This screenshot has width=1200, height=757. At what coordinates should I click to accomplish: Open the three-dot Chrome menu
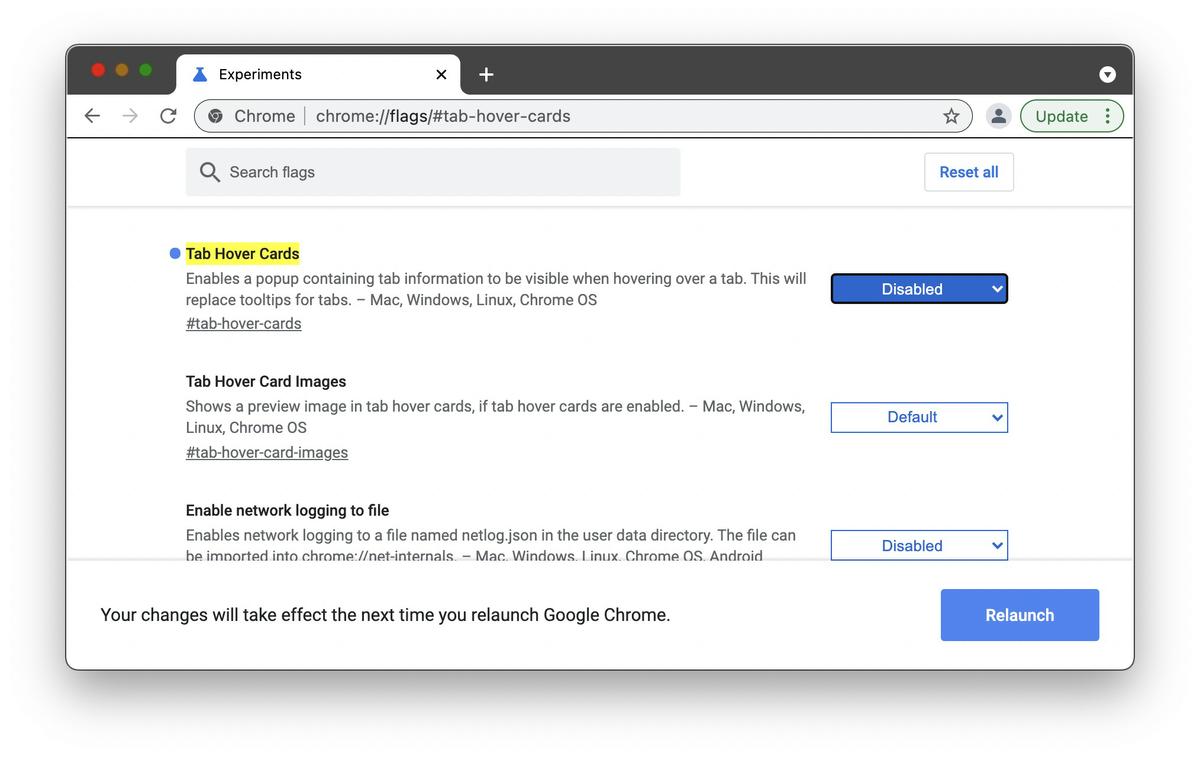1107,115
